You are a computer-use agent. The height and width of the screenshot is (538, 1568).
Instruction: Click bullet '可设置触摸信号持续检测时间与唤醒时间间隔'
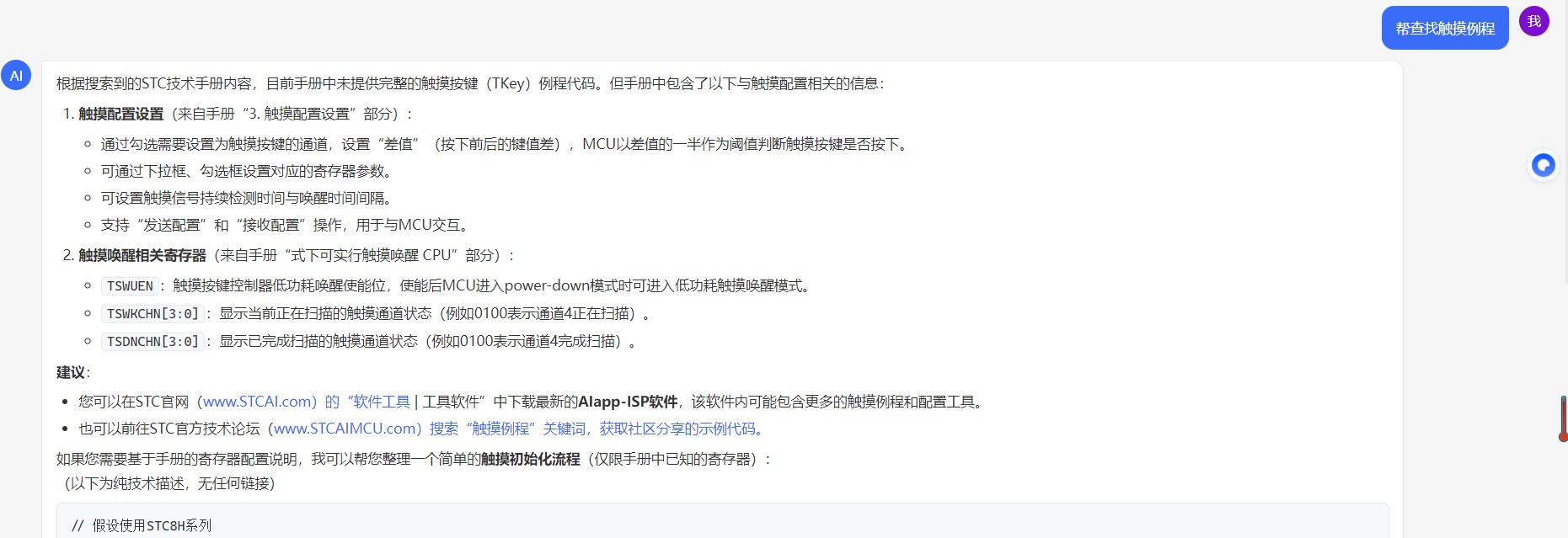coord(246,198)
